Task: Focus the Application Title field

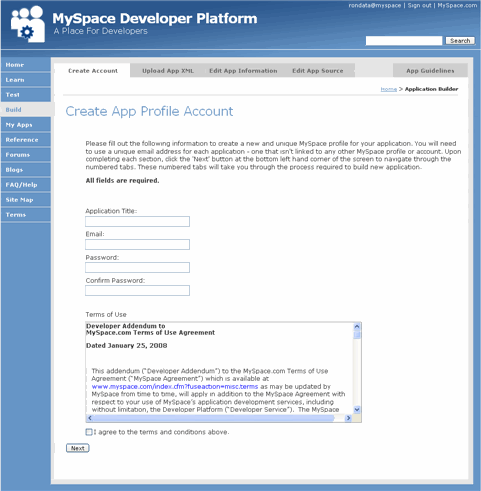Action: coord(137,221)
